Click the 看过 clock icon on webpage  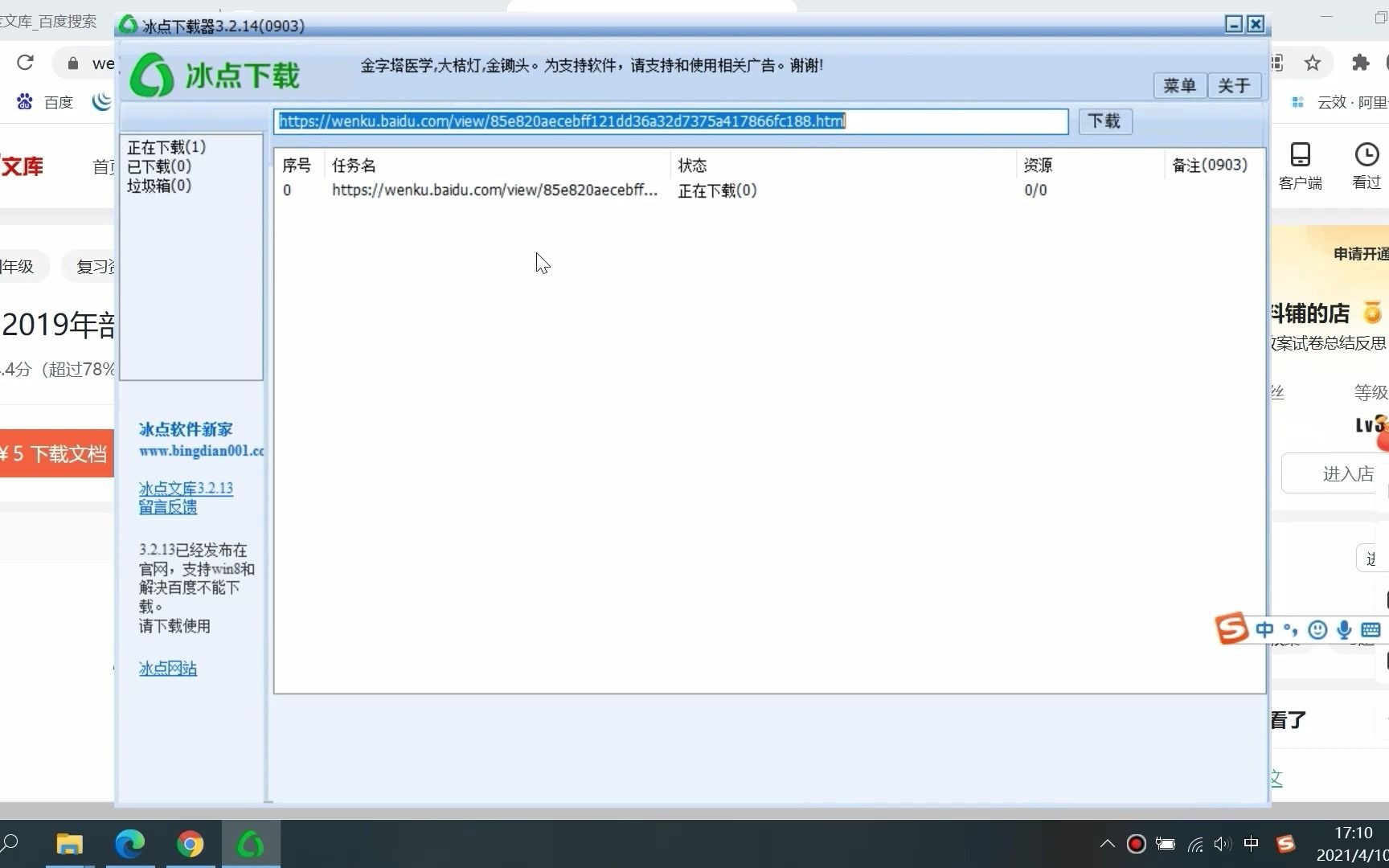1366,166
